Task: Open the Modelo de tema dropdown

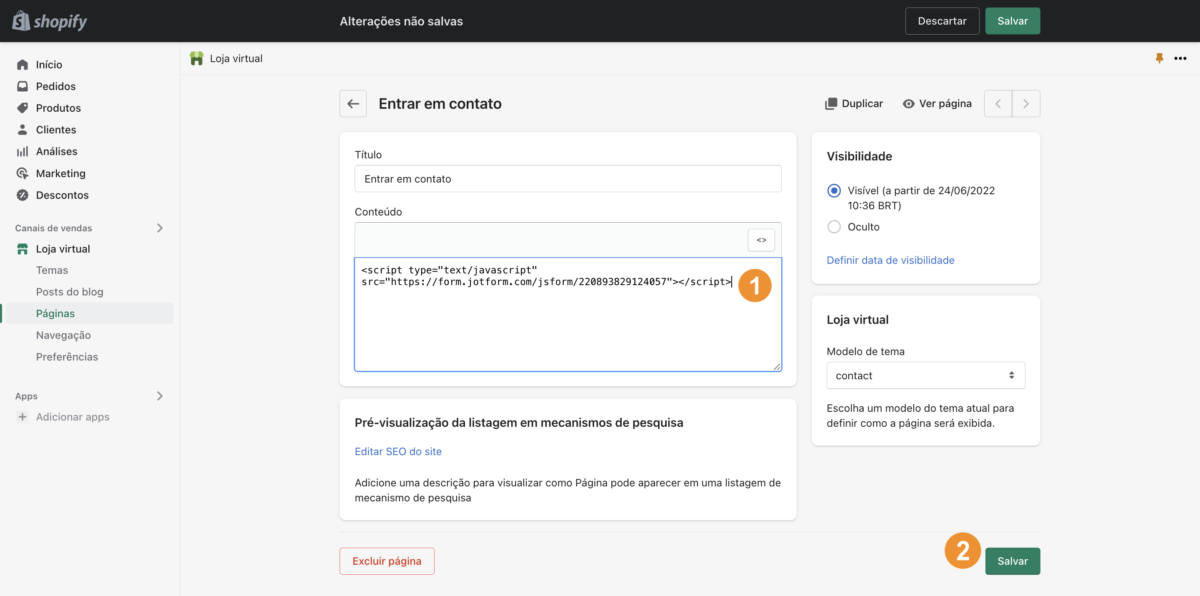Action: 925,376
